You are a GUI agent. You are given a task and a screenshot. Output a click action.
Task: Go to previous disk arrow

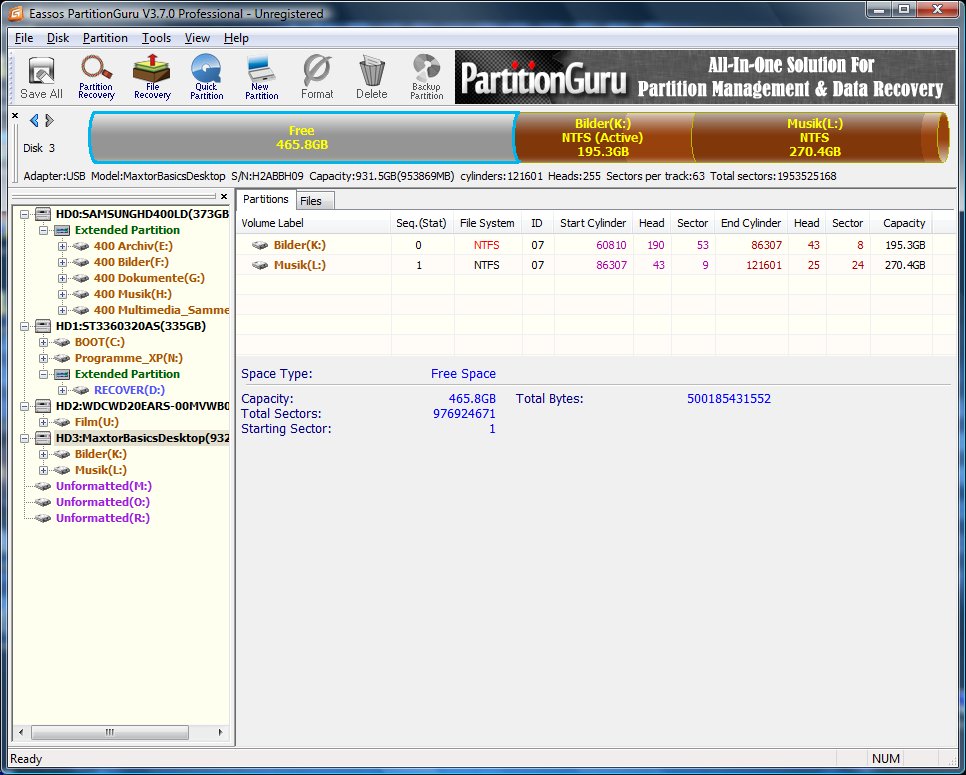pos(34,121)
